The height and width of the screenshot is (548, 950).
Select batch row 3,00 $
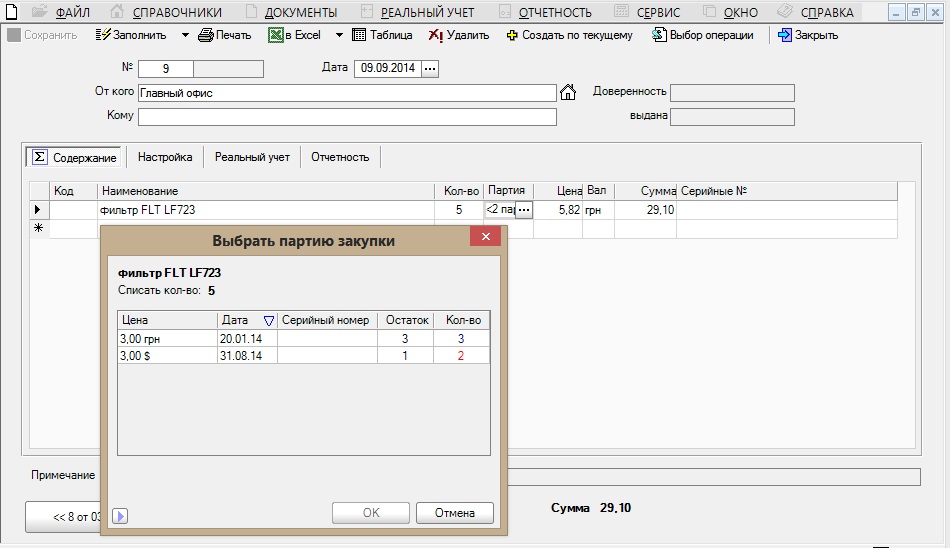tap(304, 355)
